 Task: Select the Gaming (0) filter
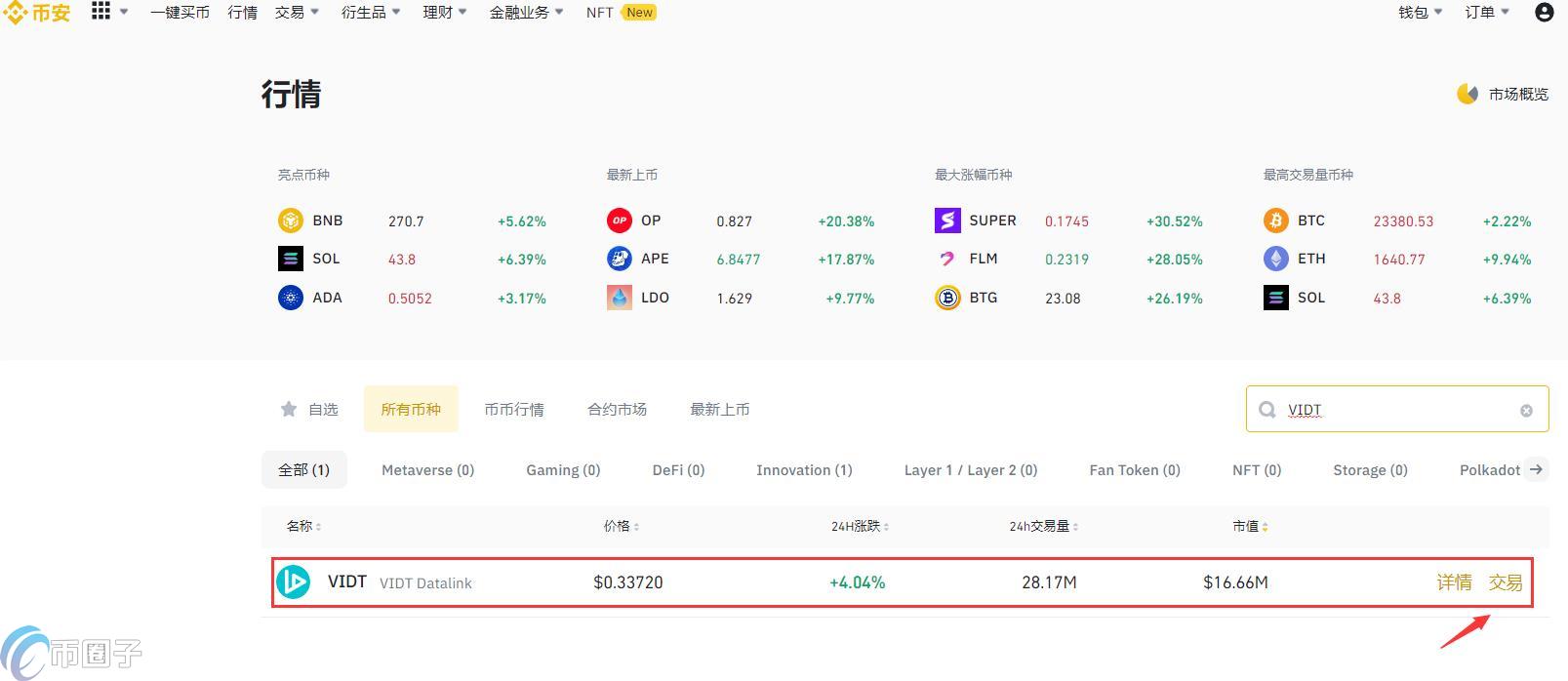[x=563, y=469]
